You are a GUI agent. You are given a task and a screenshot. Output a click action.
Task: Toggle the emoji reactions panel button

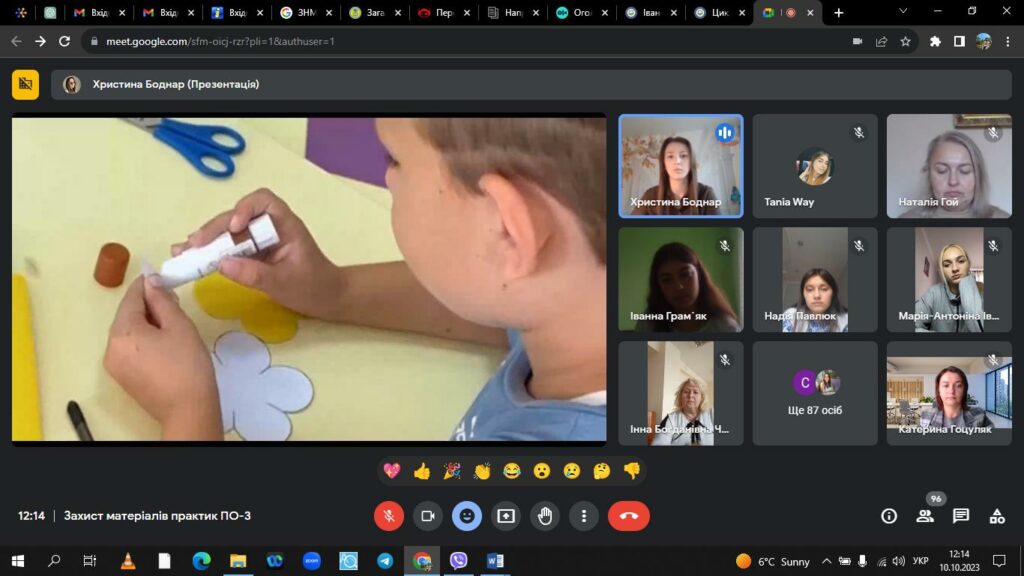coord(467,516)
